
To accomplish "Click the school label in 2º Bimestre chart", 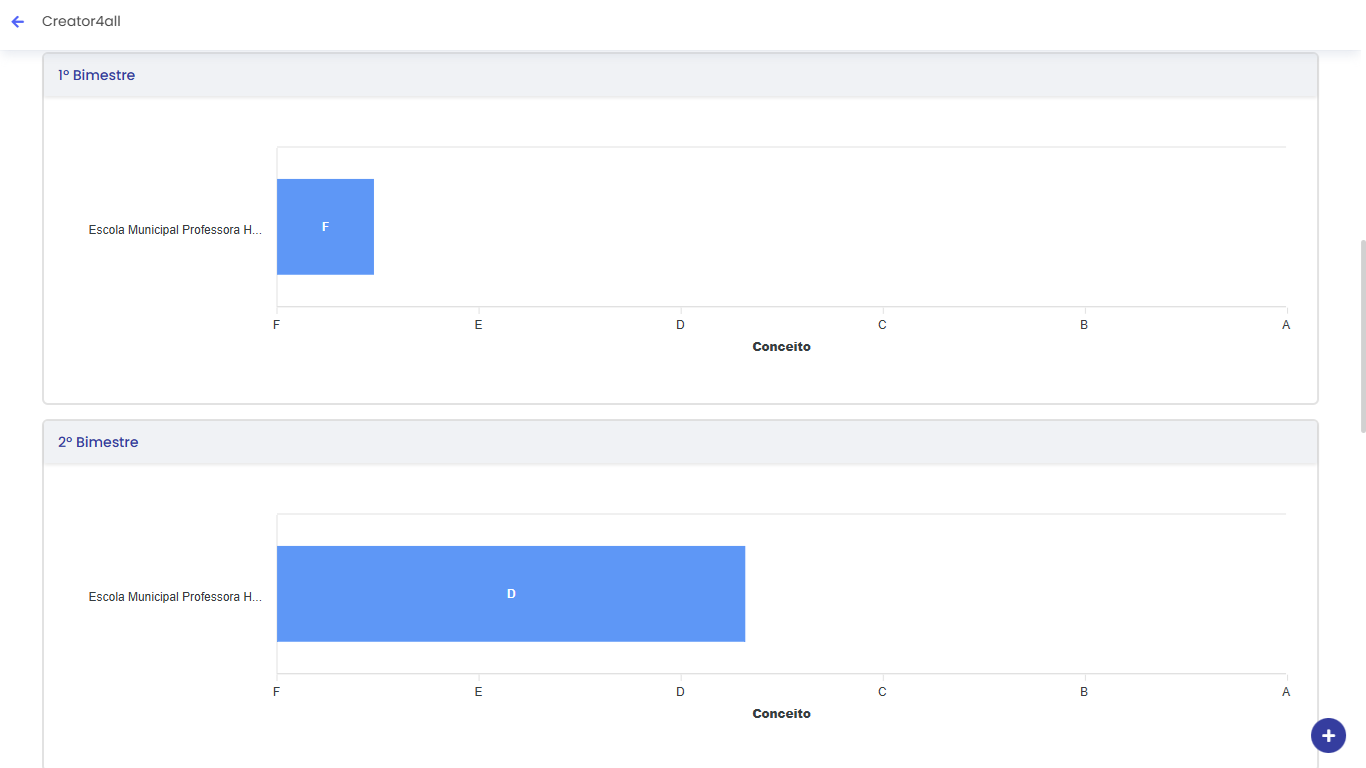I will pos(175,597).
